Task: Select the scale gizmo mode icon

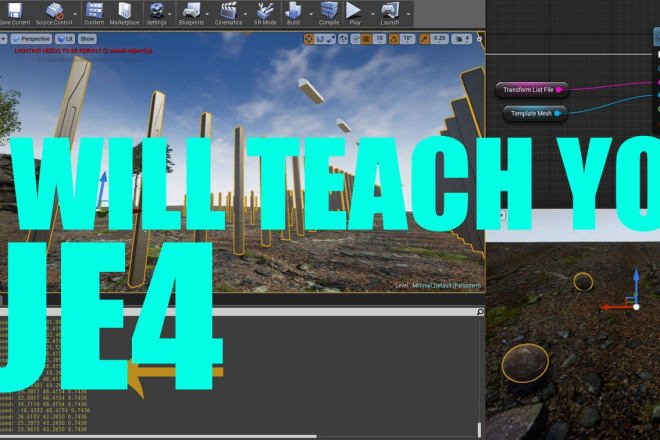Action: (x=331, y=39)
